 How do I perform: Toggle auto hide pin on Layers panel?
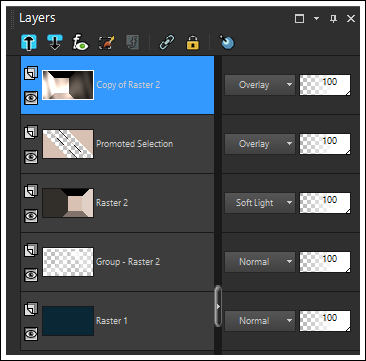point(333,19)
